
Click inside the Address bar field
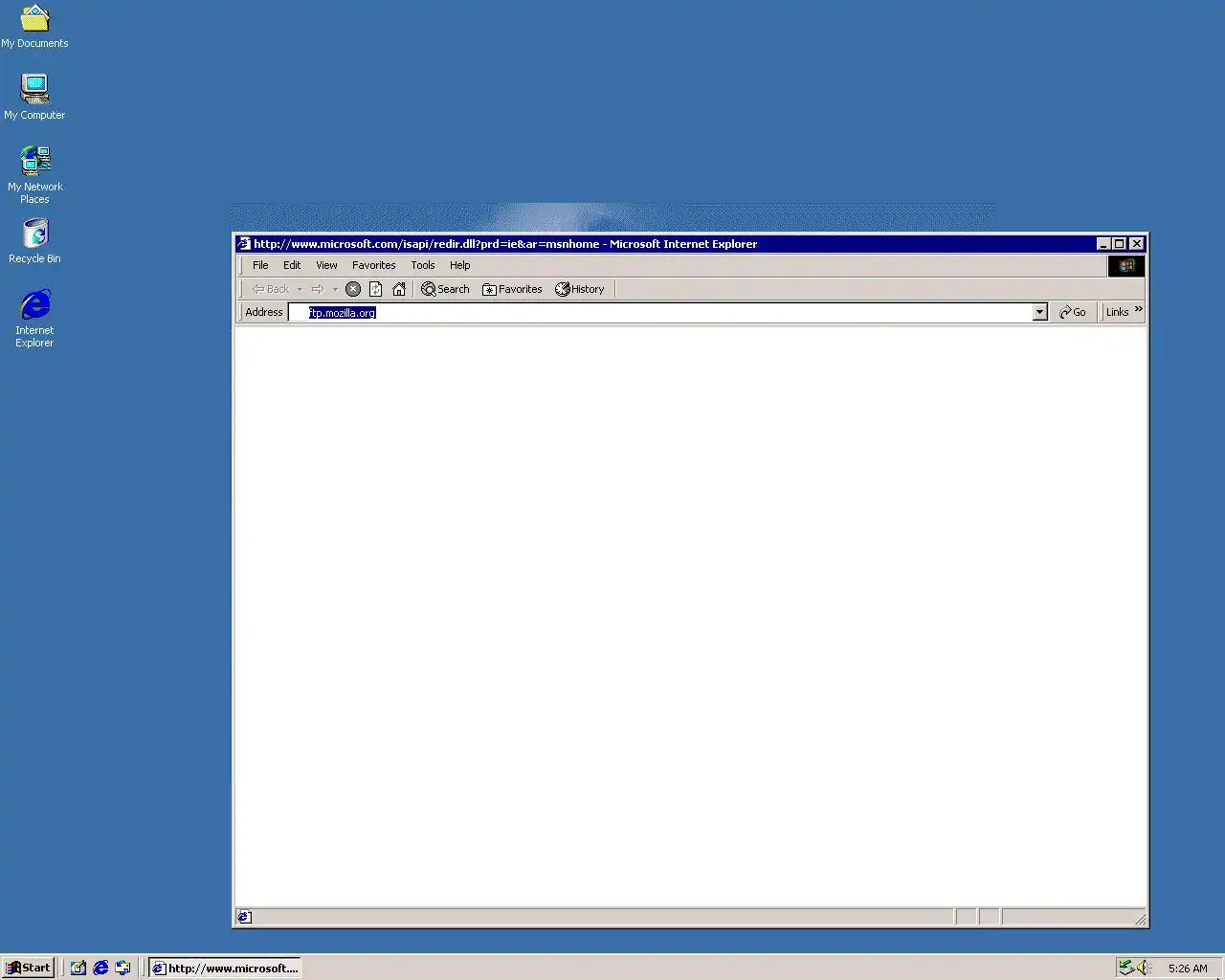tap(660, 312)
